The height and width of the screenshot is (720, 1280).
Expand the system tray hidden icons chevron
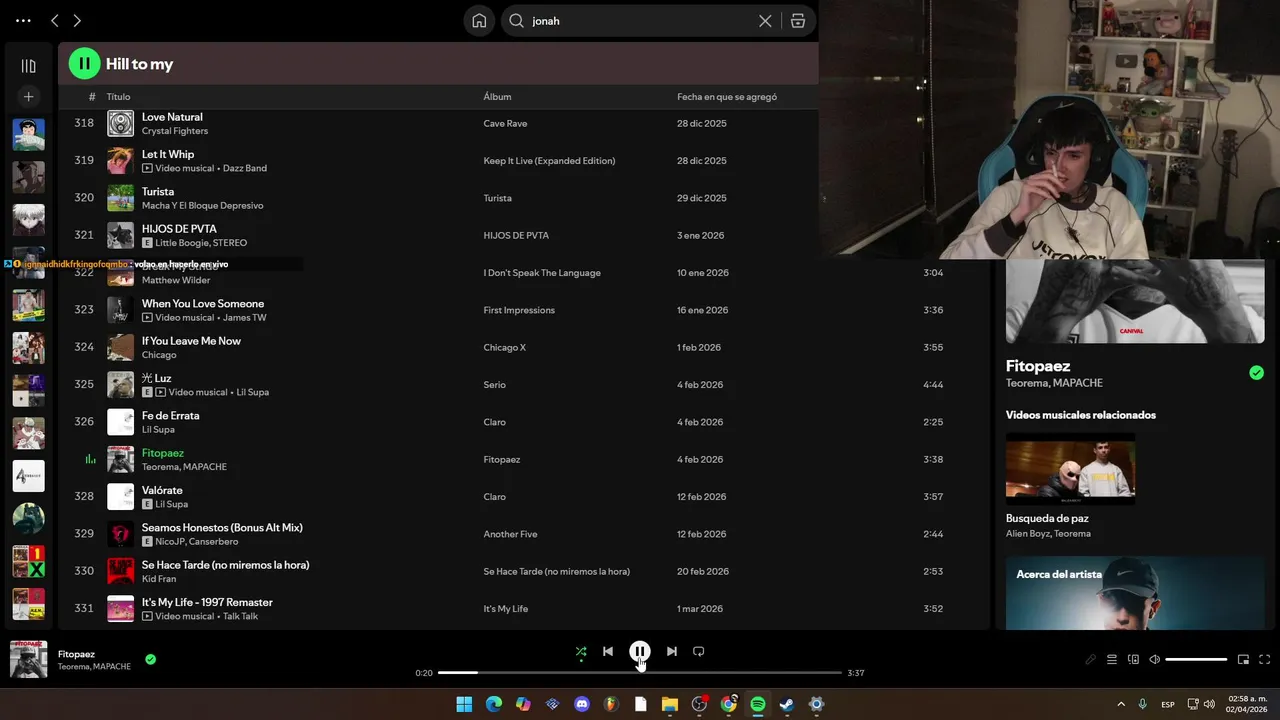point(1121,704)
